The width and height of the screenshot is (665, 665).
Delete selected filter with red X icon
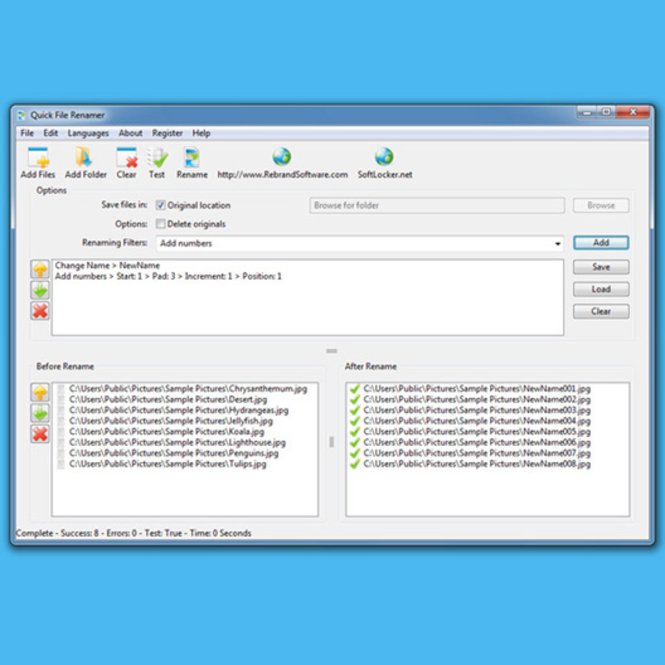coord(40,311)
